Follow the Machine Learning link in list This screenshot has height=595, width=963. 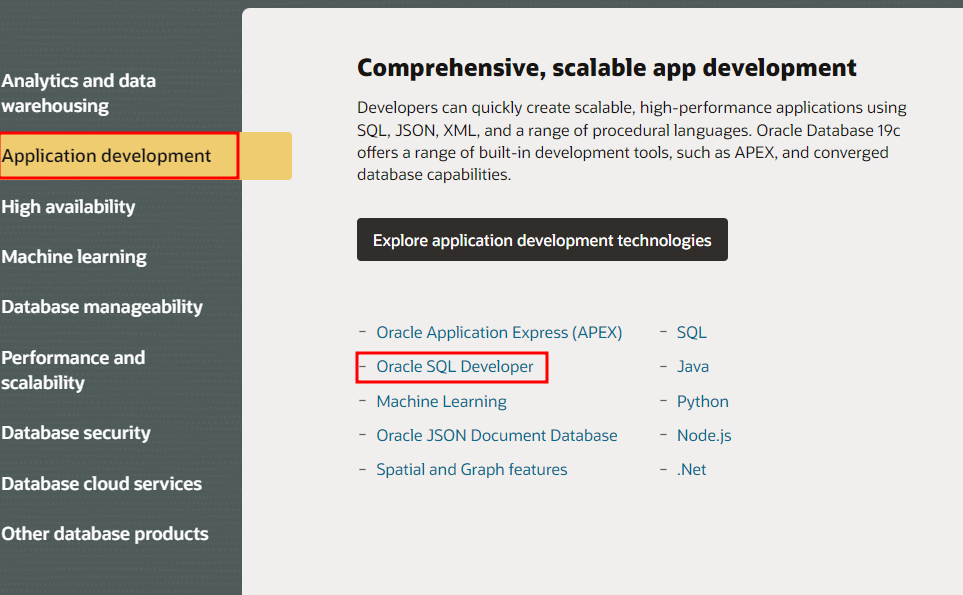(441, 402)
